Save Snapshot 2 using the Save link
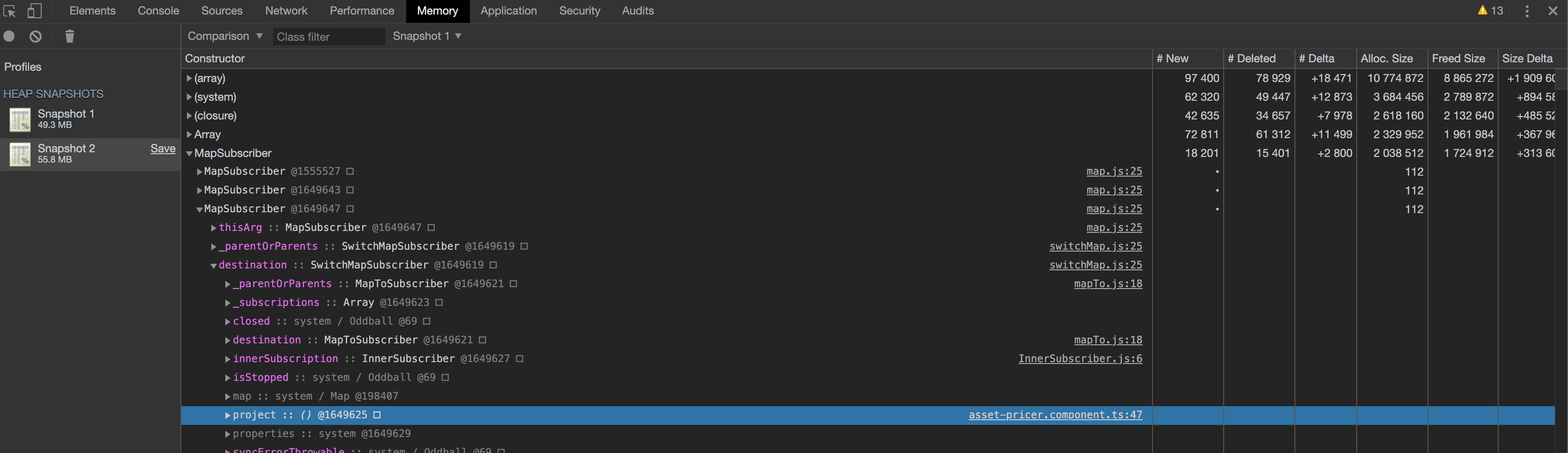 163,148
